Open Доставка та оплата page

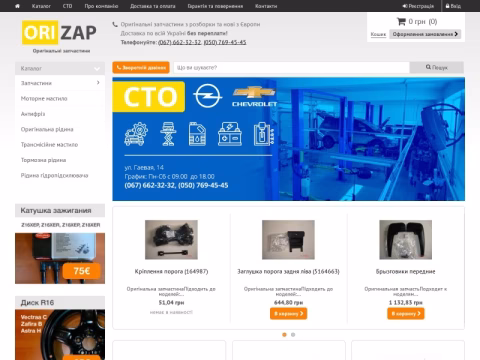[153, 6]
